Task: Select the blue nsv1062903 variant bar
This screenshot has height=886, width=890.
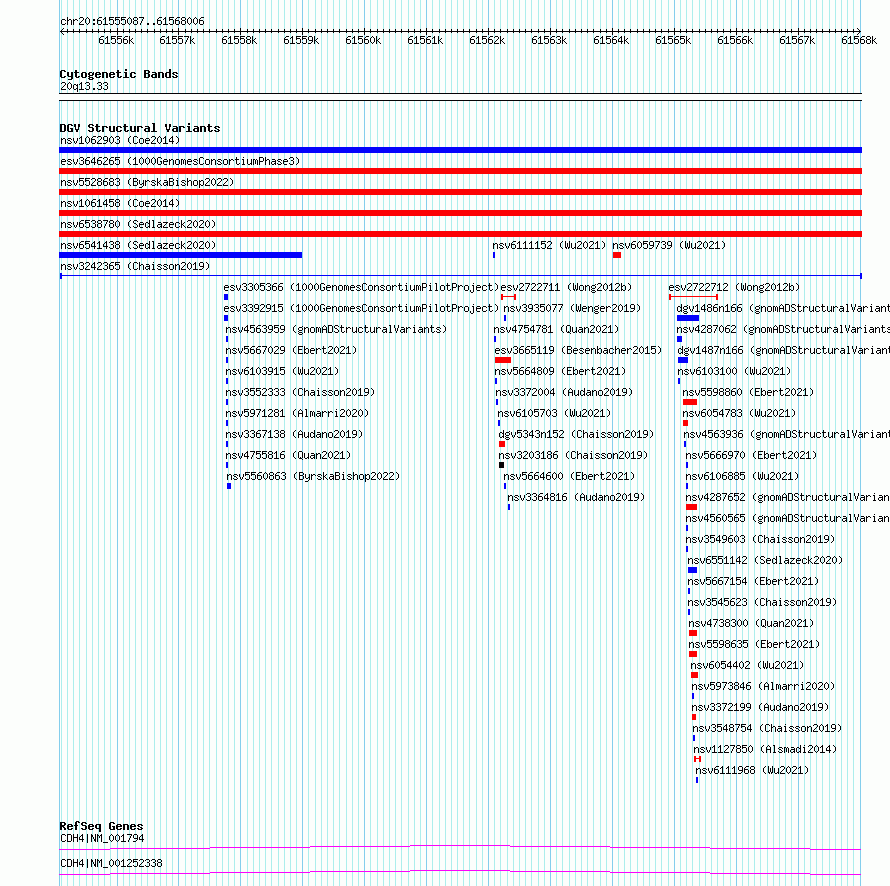Action: pyautogui.click(x=460, y=150)
